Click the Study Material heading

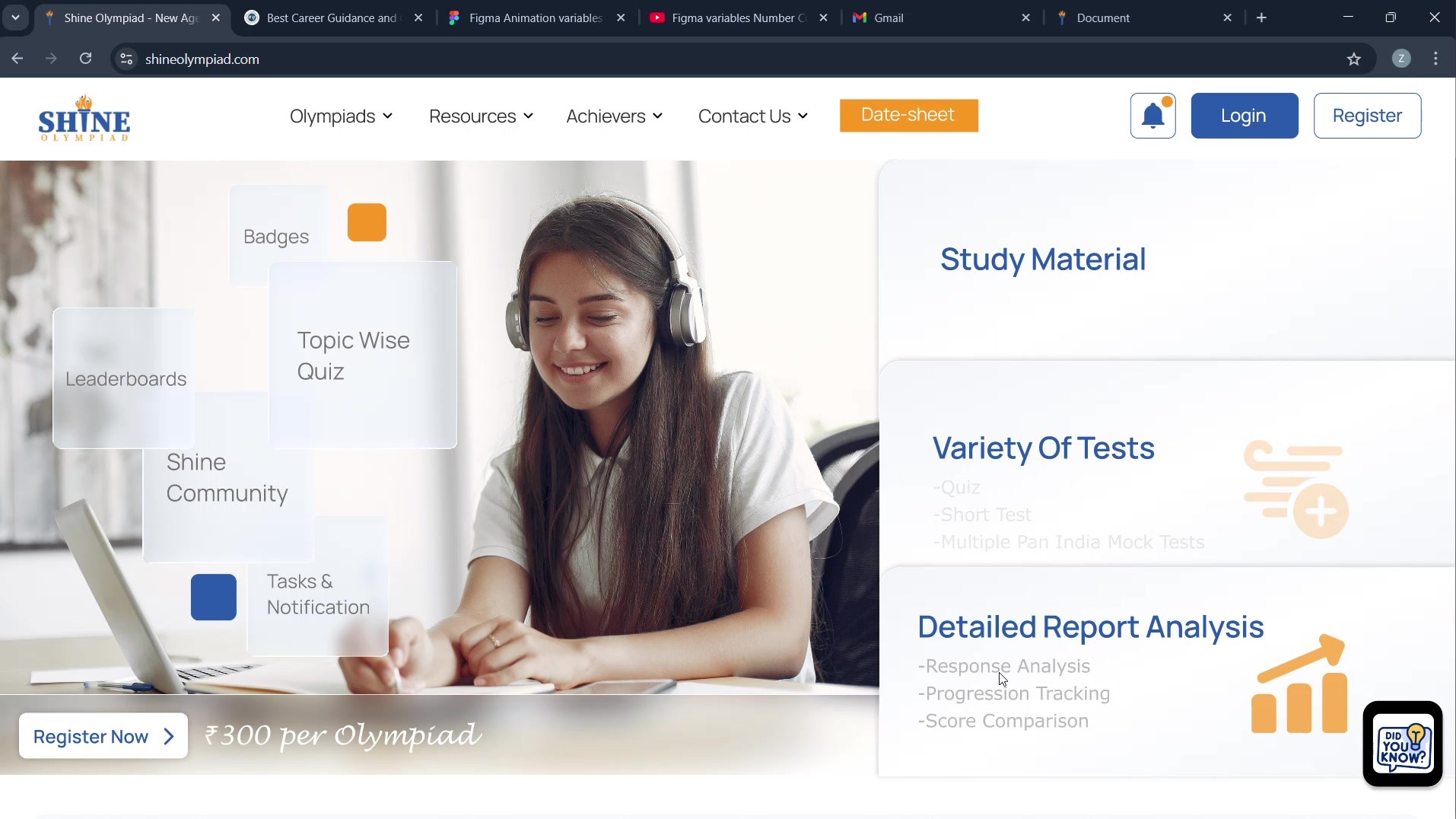(1042, 260)
